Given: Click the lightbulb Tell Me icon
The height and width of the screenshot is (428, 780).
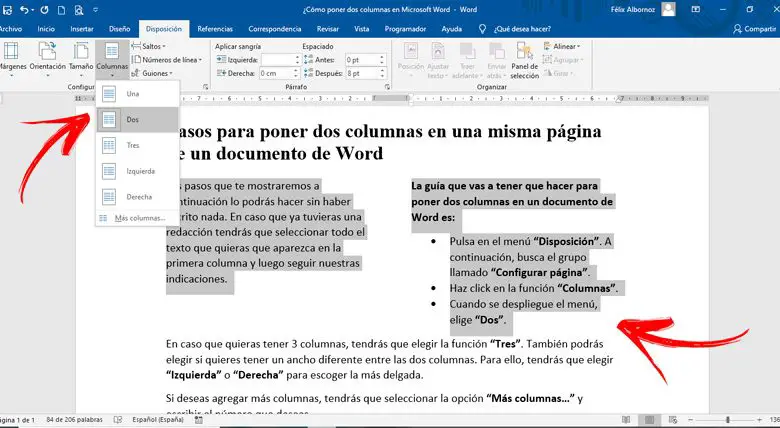Looking at the screenshot, I should pyautogui.click(x=482, y=29).
